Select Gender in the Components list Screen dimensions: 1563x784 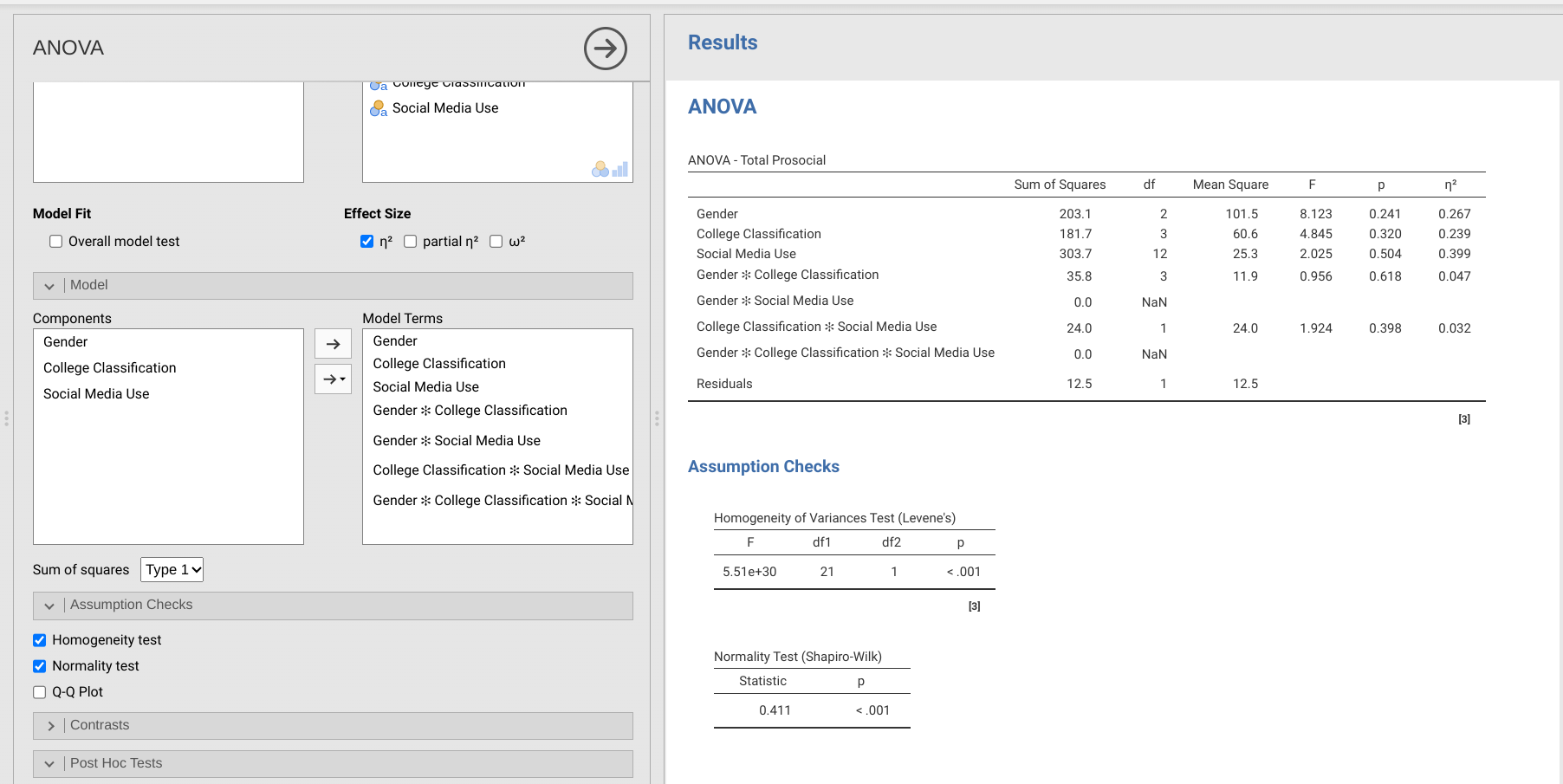pos(66,342)
